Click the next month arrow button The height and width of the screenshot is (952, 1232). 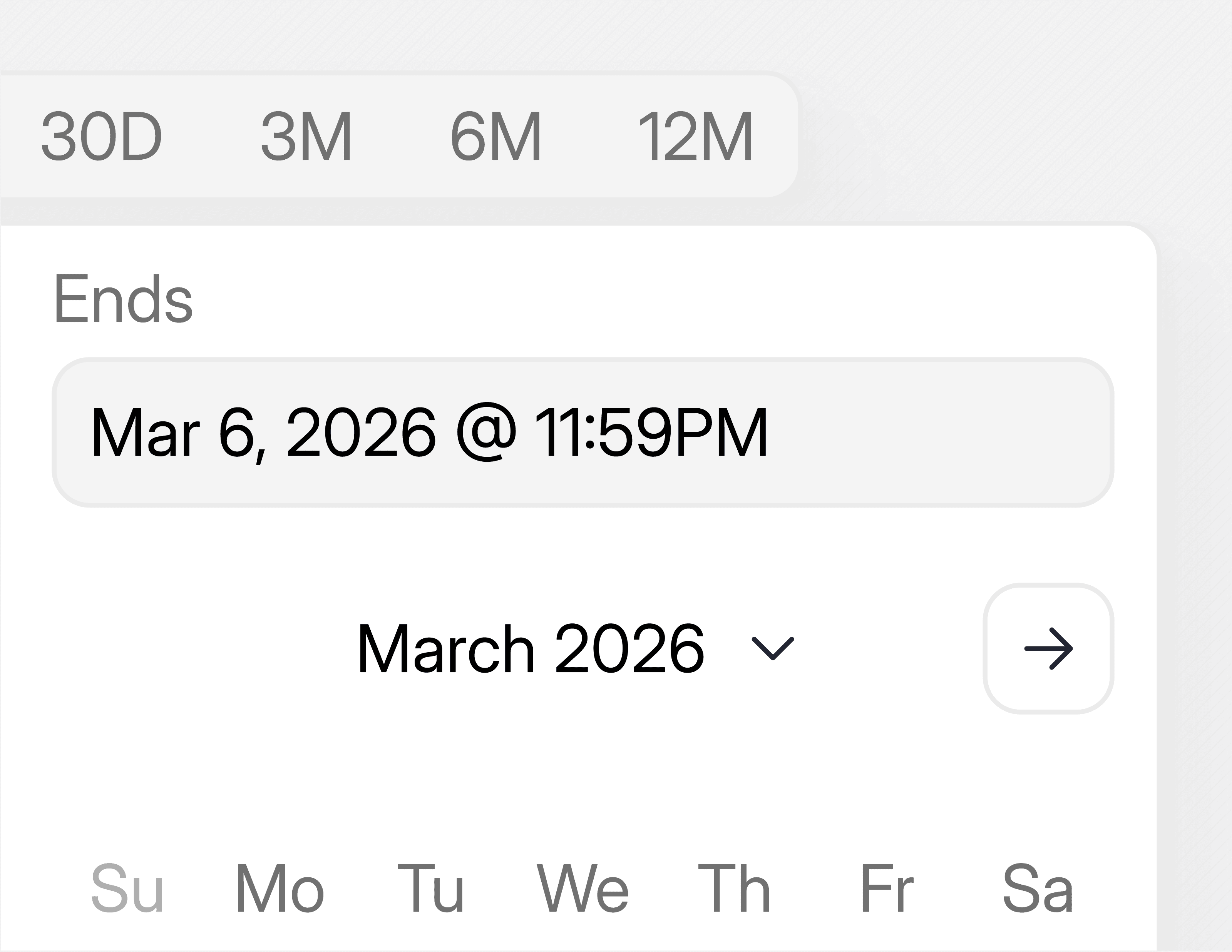[1048, 649]
